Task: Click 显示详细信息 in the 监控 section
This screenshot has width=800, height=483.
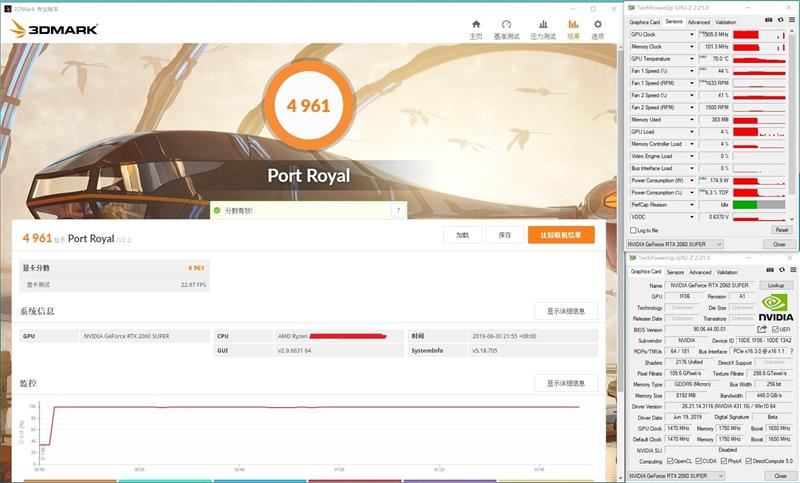Action: 566,383
